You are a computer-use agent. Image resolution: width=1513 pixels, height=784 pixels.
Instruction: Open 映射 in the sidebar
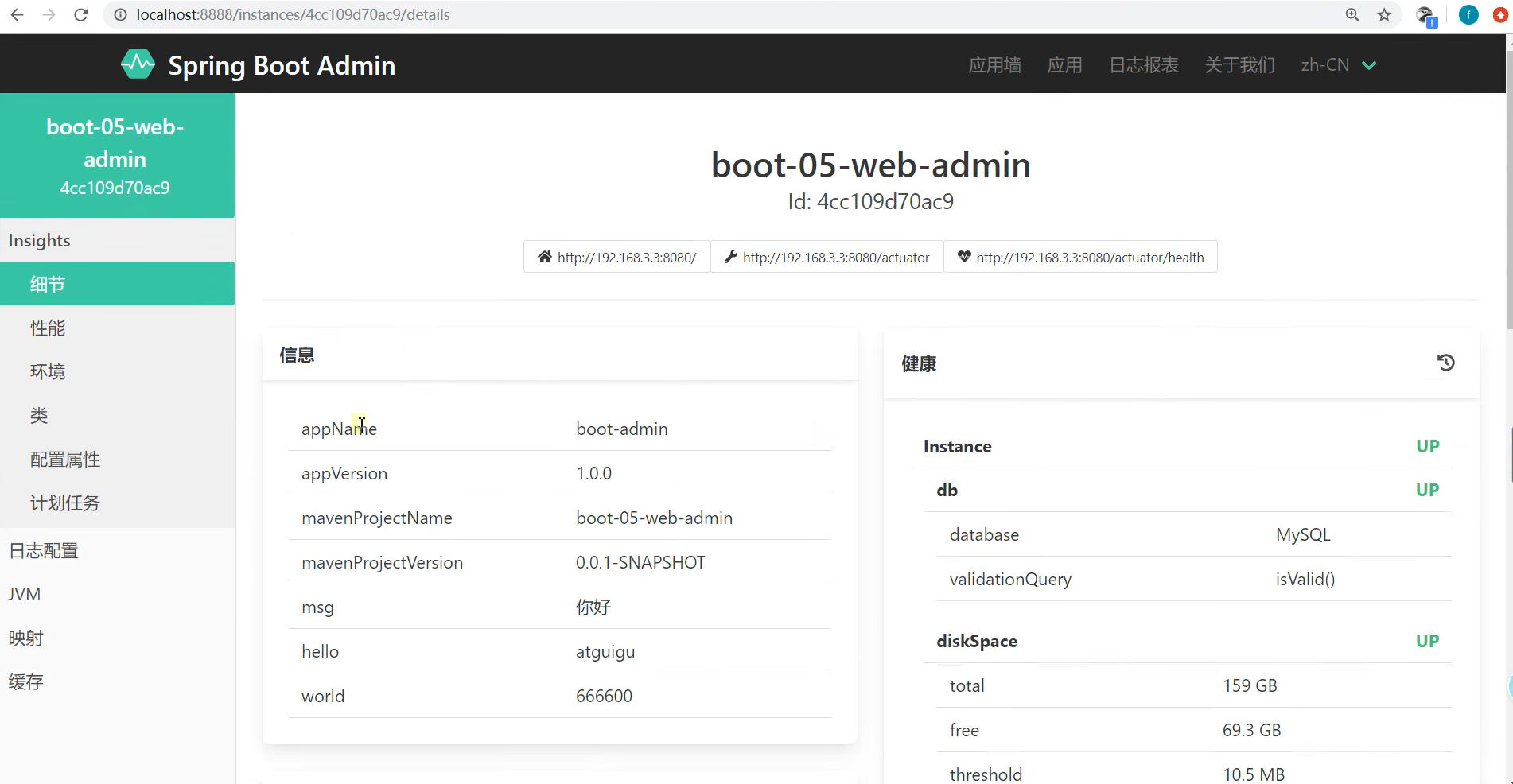click(117, 638)
